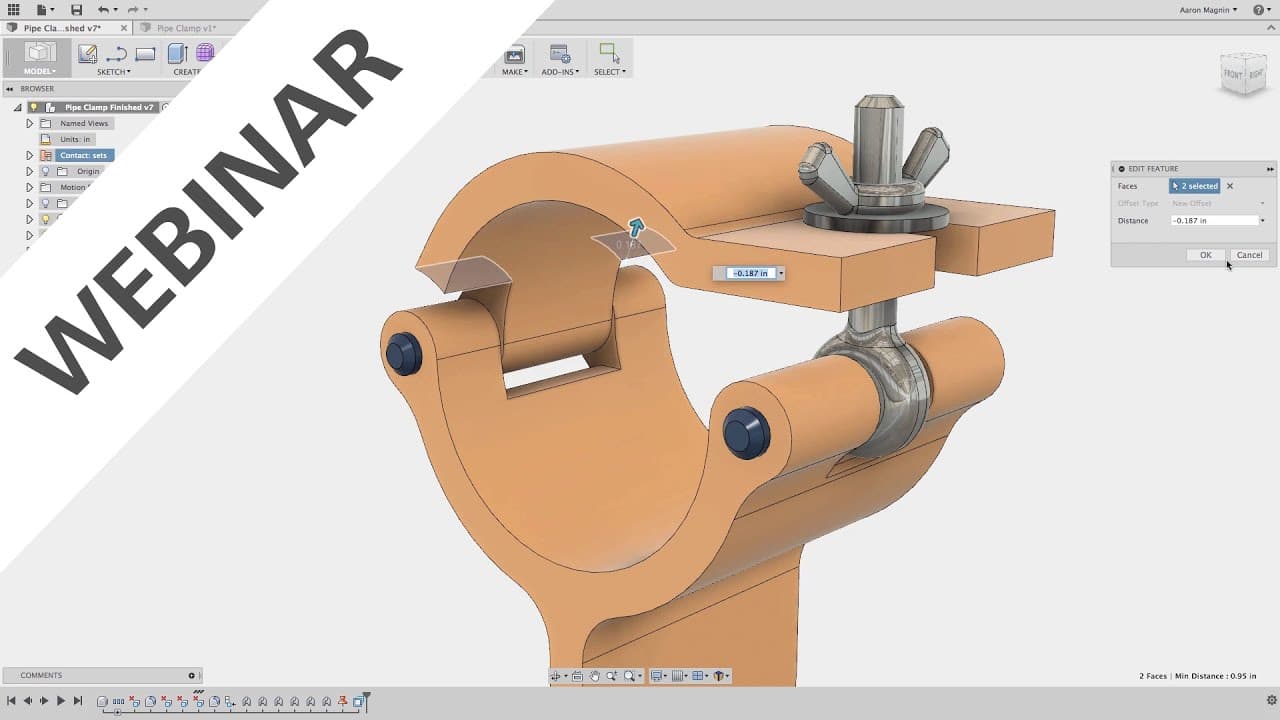Toggle visibility lightbulb for Origin folder

tap(45, 171)
